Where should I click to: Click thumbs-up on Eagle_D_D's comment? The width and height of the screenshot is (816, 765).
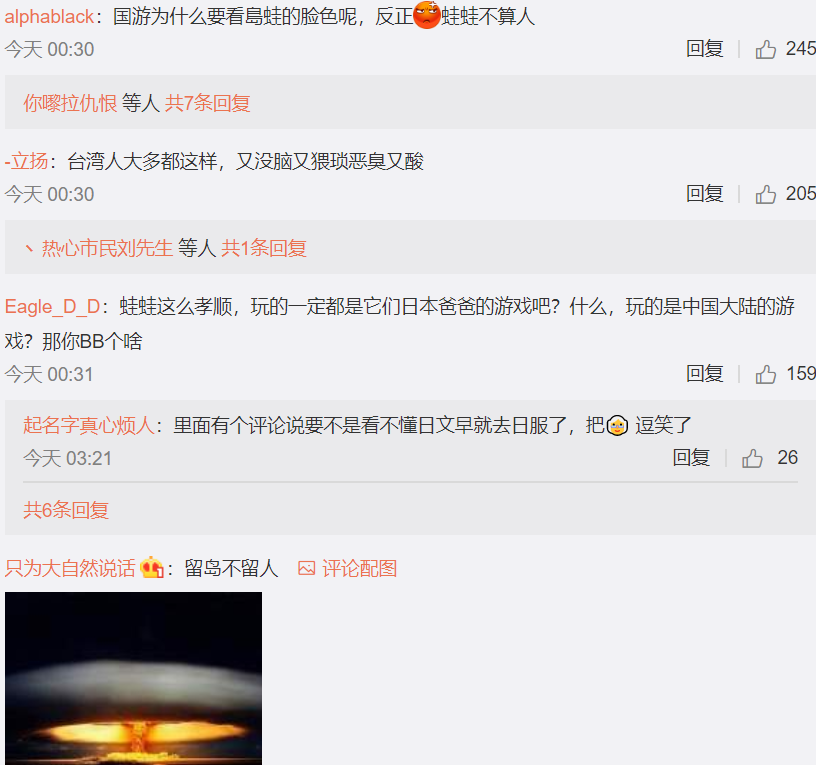click(766, 374)
